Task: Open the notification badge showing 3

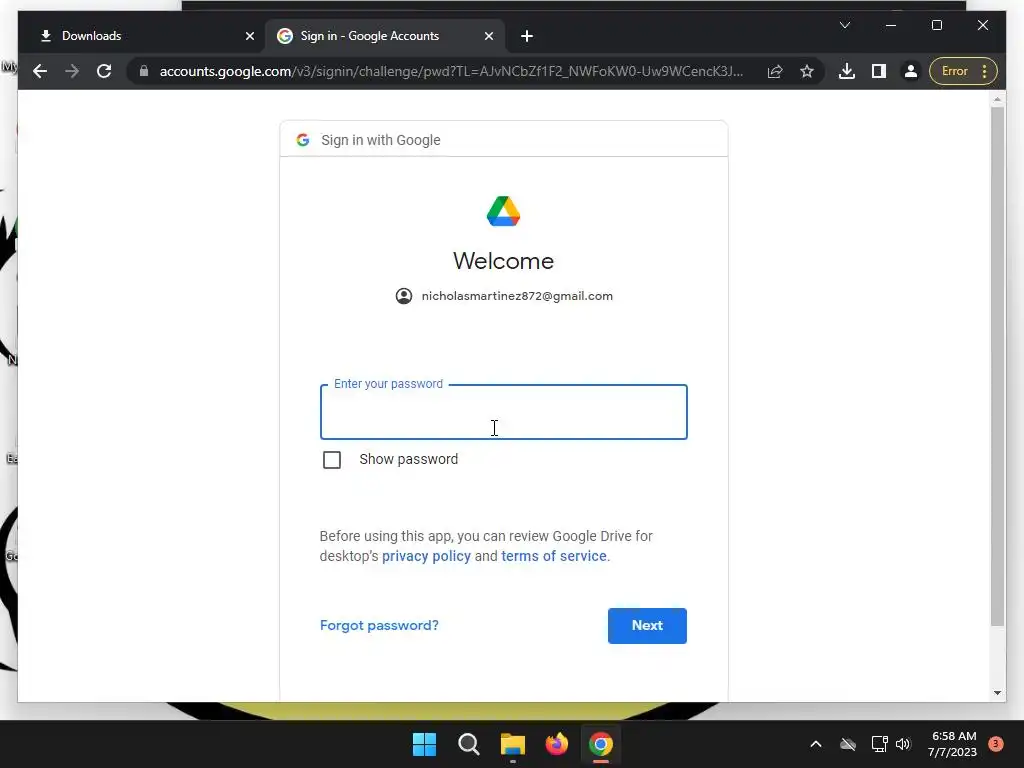Action: tap(996, 744)
